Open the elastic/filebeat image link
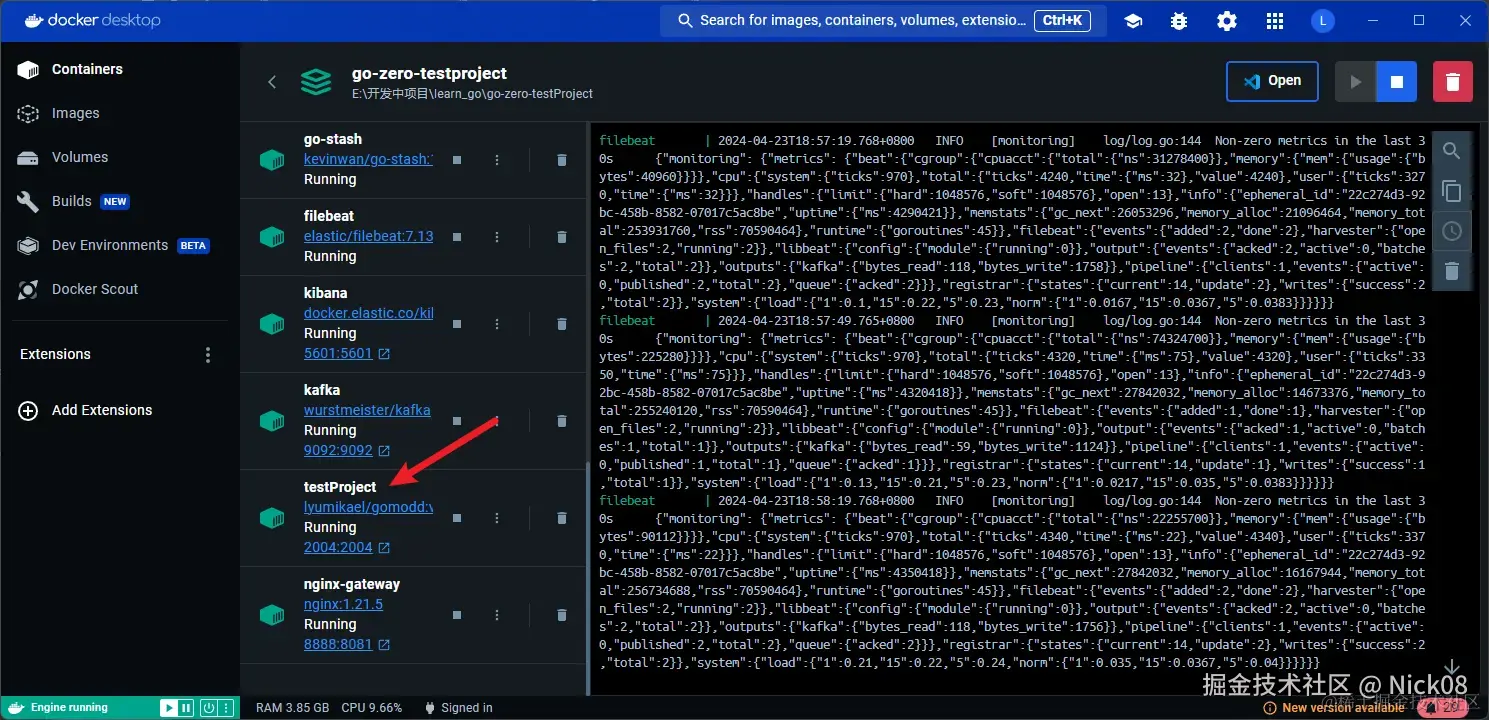 (368, 236)
